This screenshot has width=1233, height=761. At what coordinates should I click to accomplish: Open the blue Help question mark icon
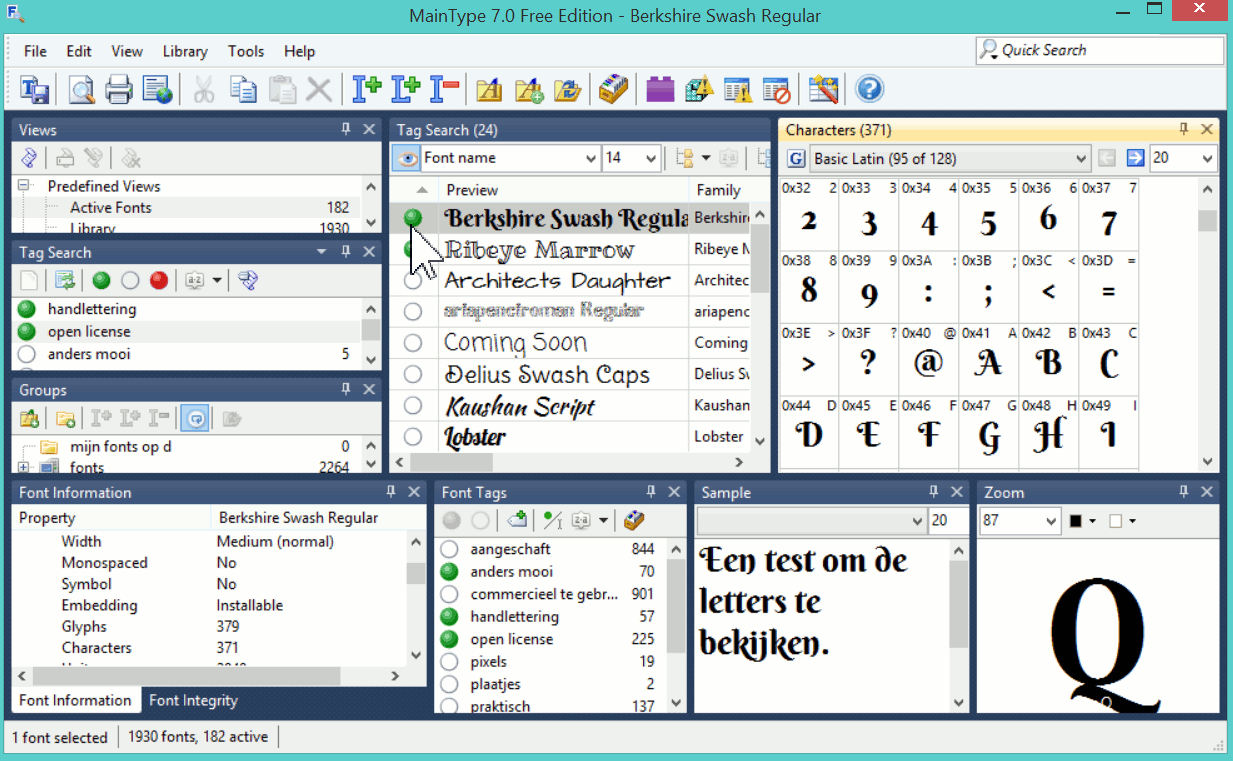pyautogui.click(x=869, y=90)
